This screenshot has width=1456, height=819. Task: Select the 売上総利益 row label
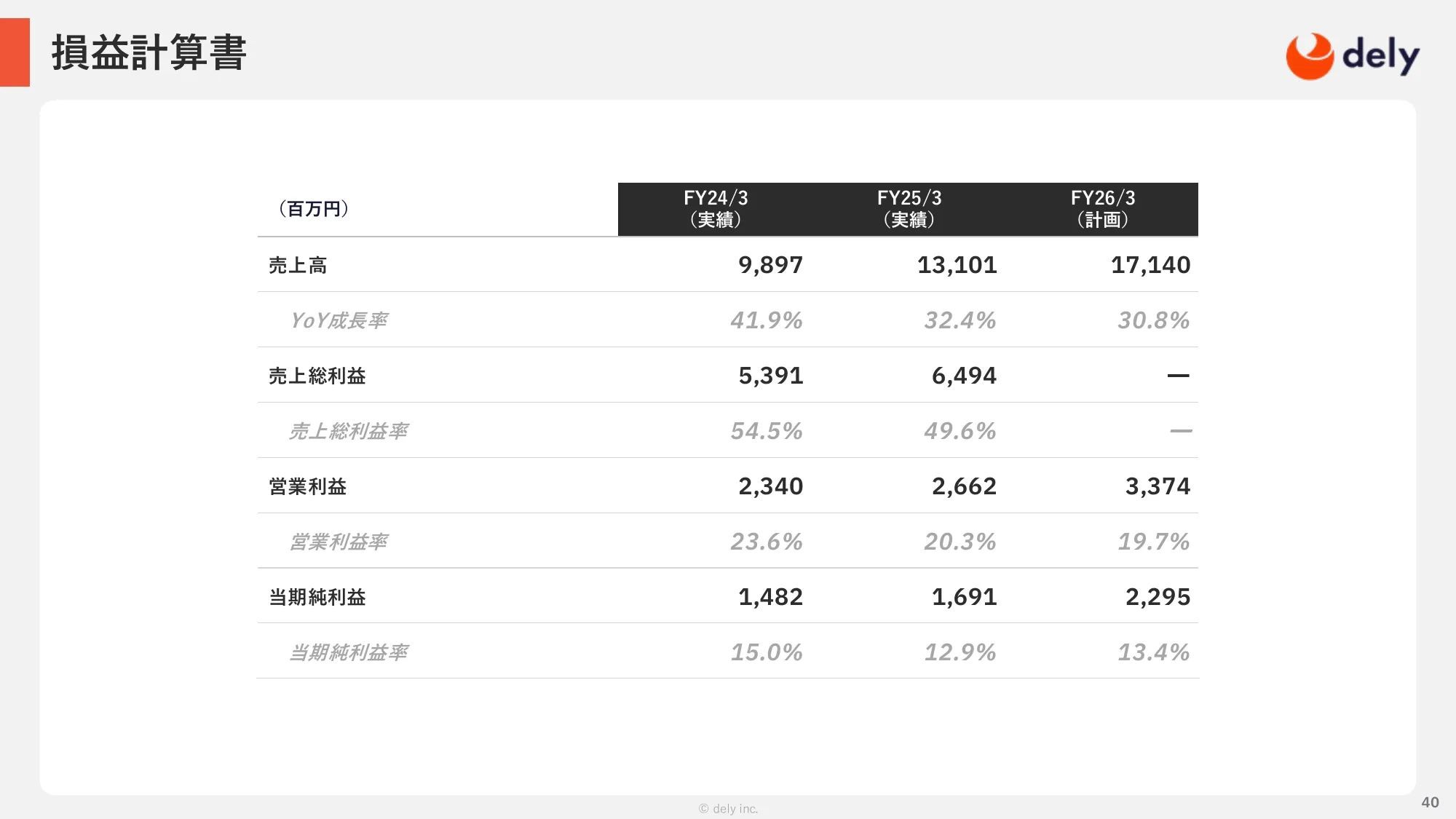pyautogui.click(x=317, y=376)
